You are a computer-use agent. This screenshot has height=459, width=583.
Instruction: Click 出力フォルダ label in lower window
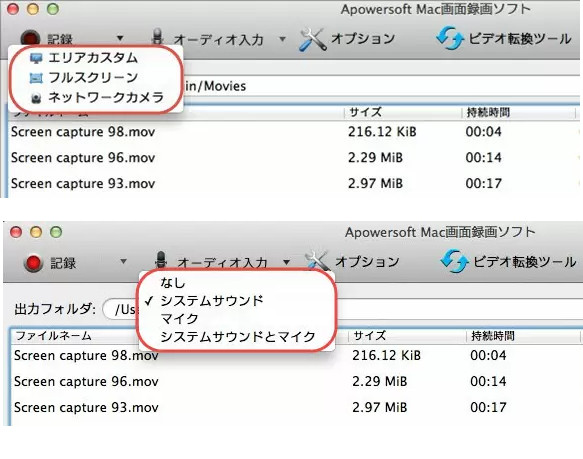[x=55, y=309]
